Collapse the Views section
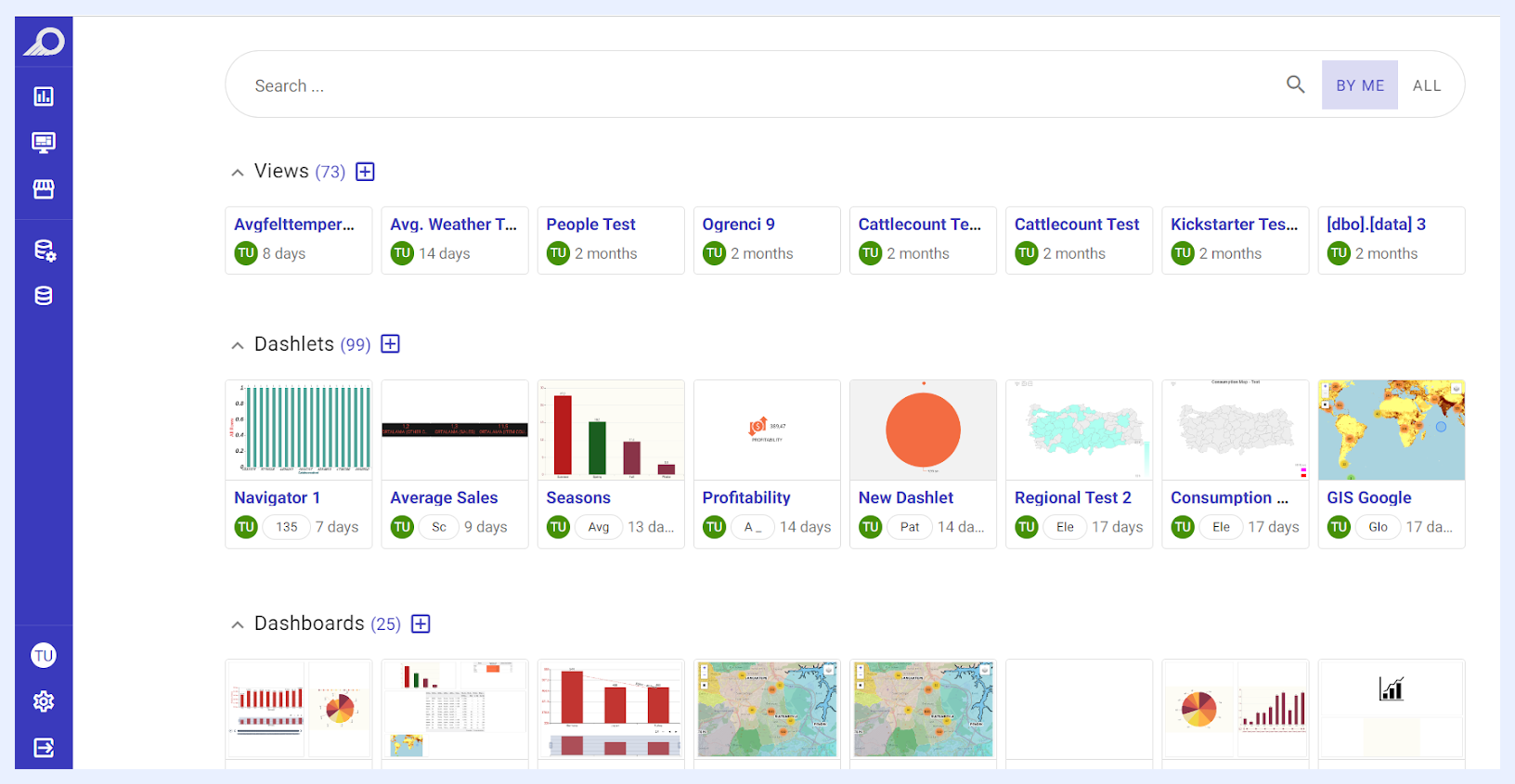This screenshot has width=1515, height=784. 238,173
